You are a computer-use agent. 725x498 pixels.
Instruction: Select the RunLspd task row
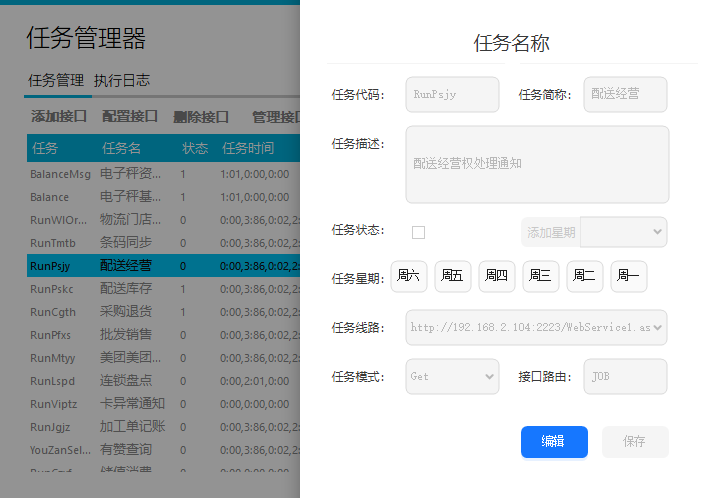click(x=163, y=381)
